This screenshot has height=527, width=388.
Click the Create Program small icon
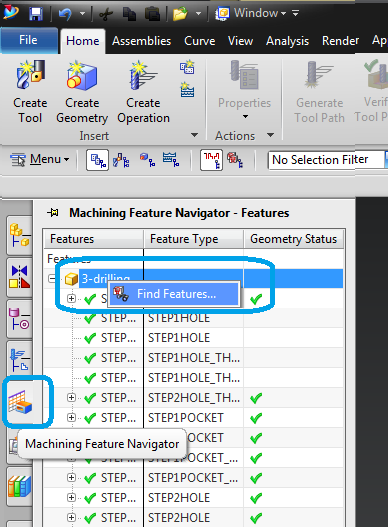(187, 67)
